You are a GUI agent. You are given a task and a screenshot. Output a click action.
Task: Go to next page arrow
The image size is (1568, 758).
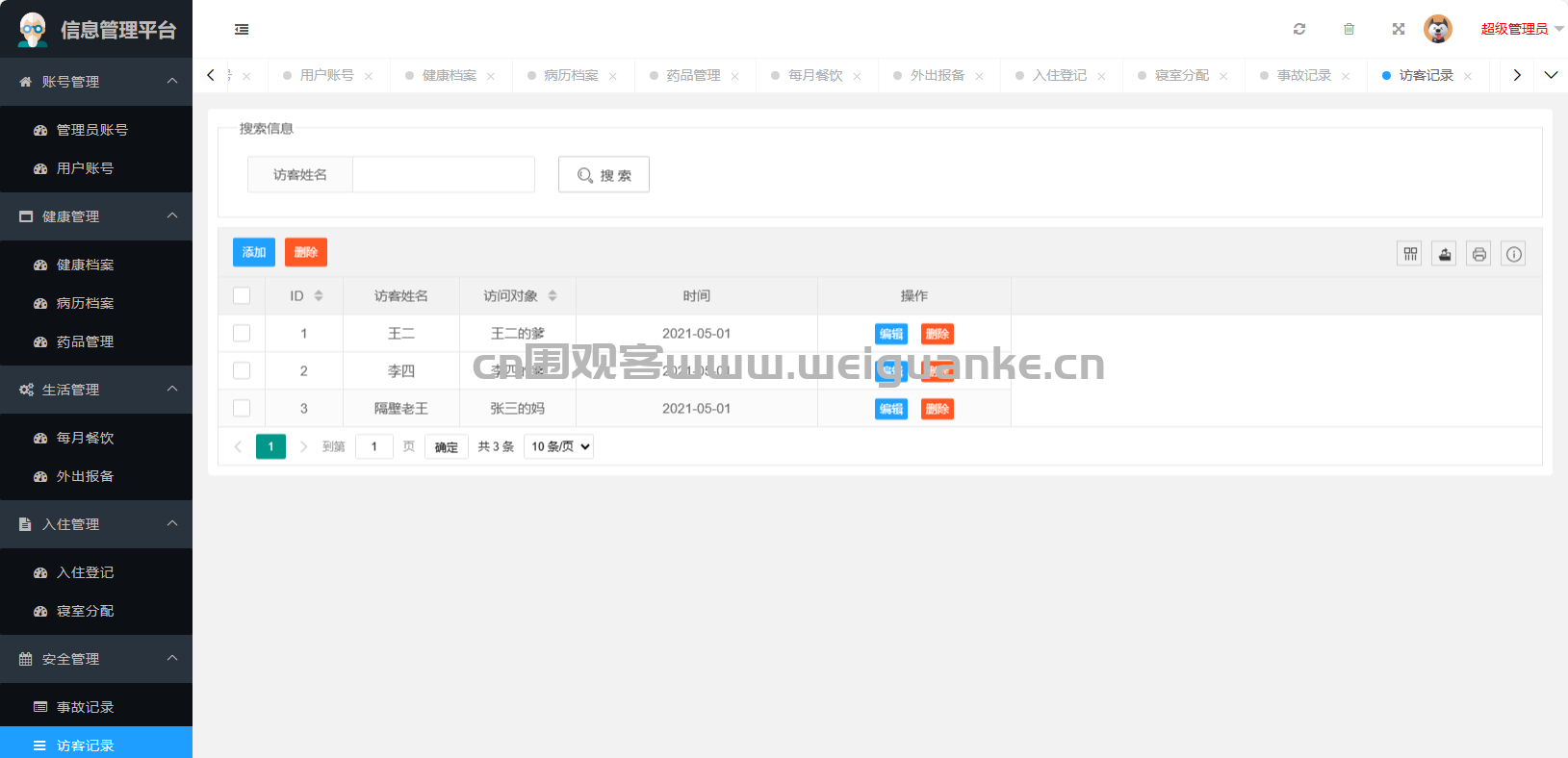click(x=303, y=446)
